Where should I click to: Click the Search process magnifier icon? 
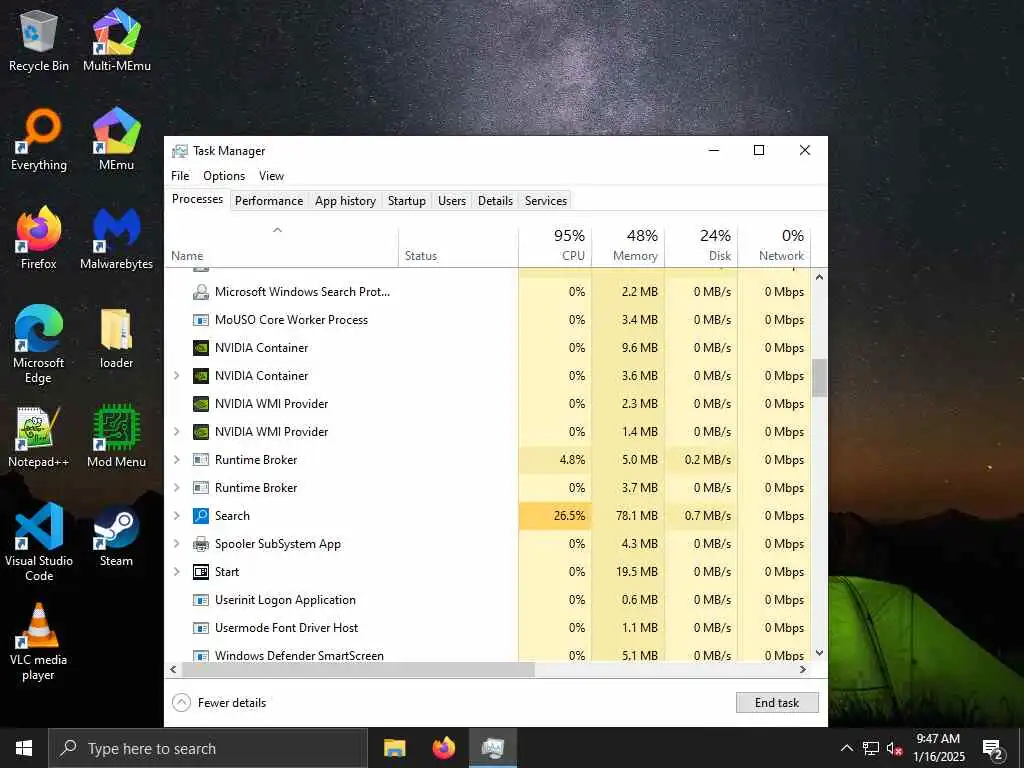click(x=201, y=516)
